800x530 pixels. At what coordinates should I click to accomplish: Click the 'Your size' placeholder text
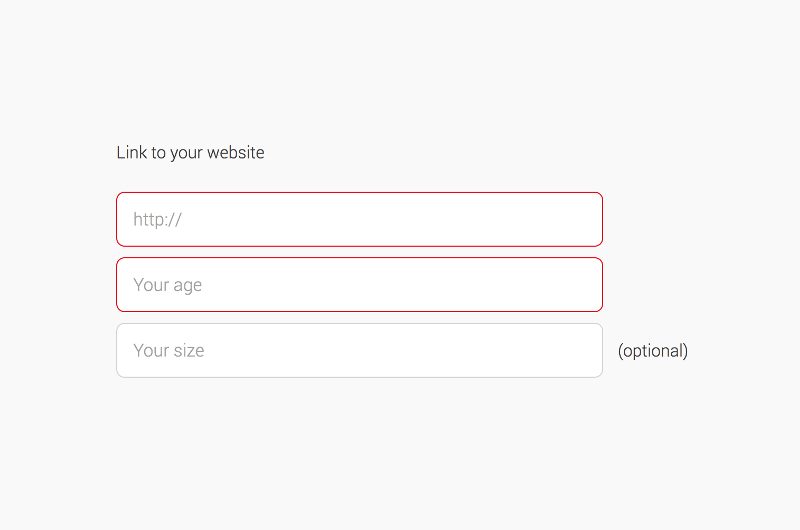[x=168, y=351]
